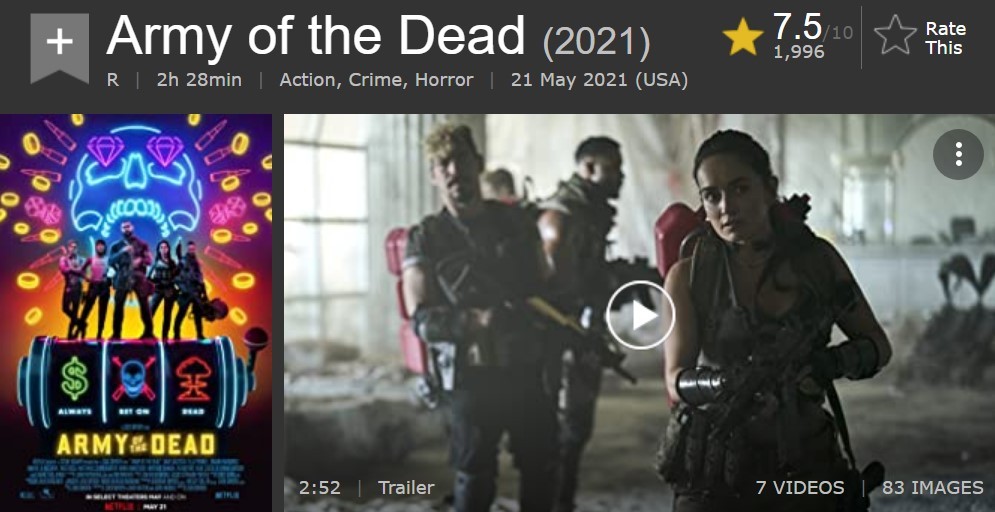Click the Trailer label under the video
The height and width of the screenshot is (512, 995).
tap(406, 487)
